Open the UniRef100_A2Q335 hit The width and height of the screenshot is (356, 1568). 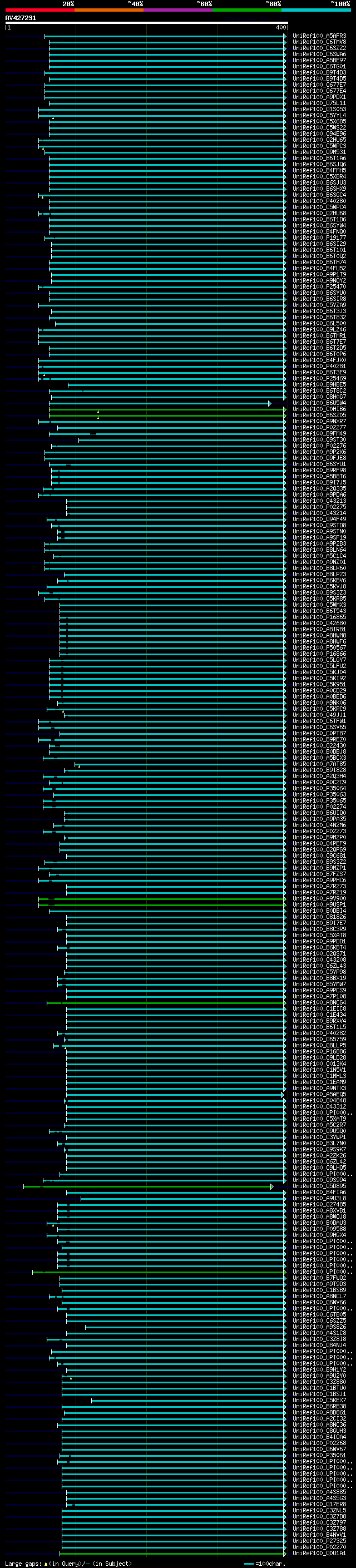[319, 488]
